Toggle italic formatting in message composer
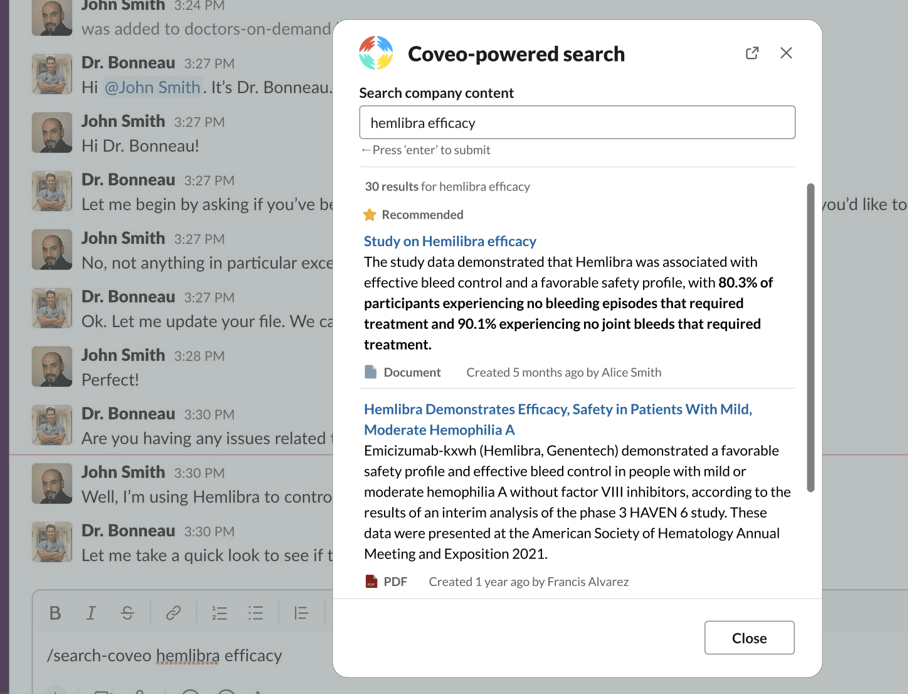The height and width of the screenshot is (694, 908). (91, 613)
